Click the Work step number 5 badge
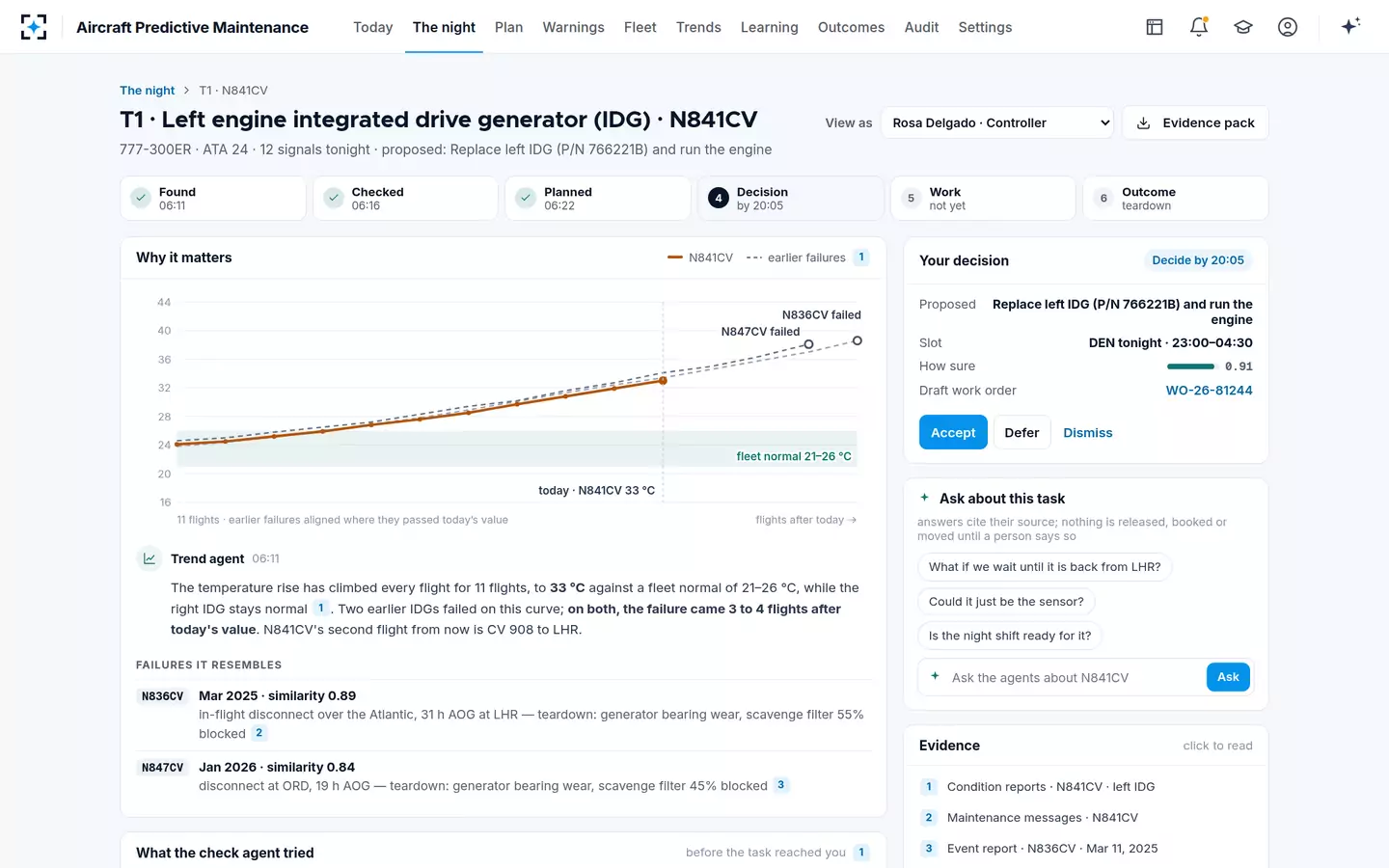This screenshot has height=868, width=1389. click(911, 198)
